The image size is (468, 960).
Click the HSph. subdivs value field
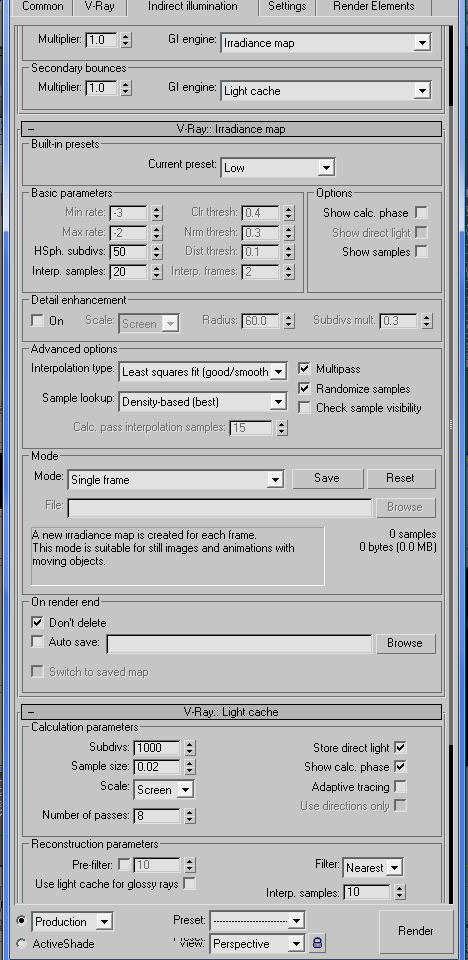coord(129,252)
